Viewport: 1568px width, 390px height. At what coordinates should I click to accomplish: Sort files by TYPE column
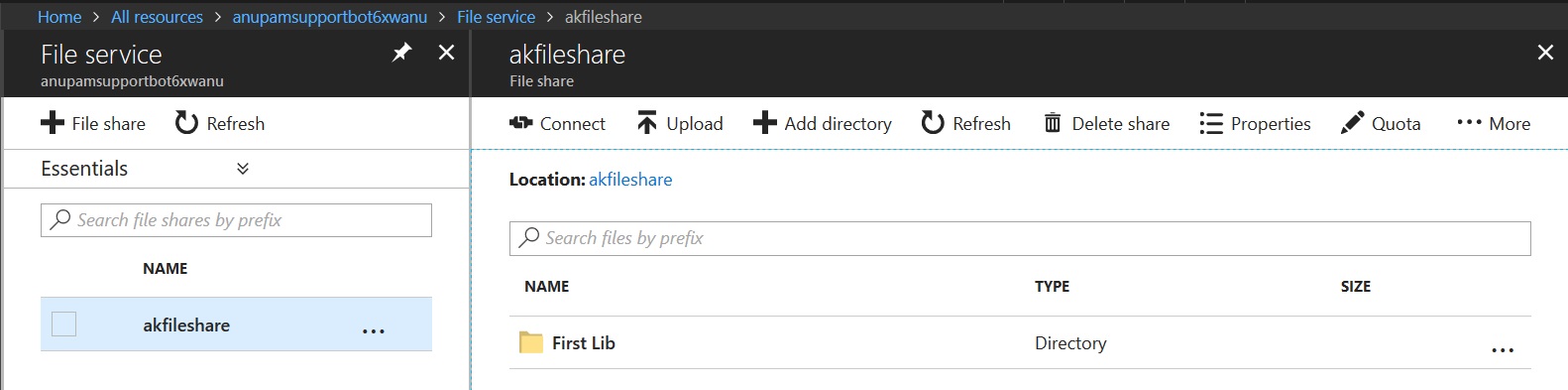click(x=1053, y=287)
